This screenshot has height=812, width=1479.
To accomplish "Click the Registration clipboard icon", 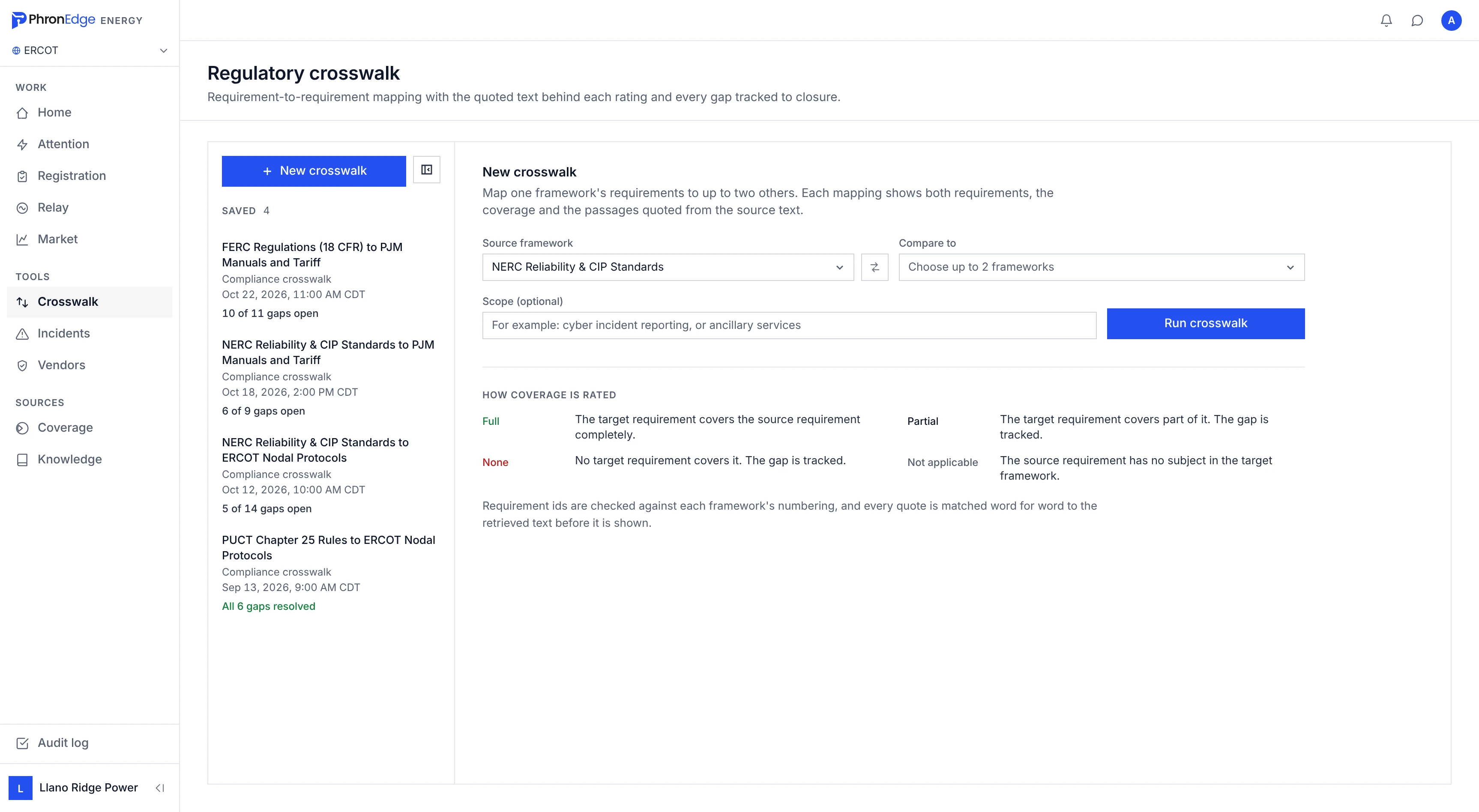I will pyautogui.click(x=22, y=176).
